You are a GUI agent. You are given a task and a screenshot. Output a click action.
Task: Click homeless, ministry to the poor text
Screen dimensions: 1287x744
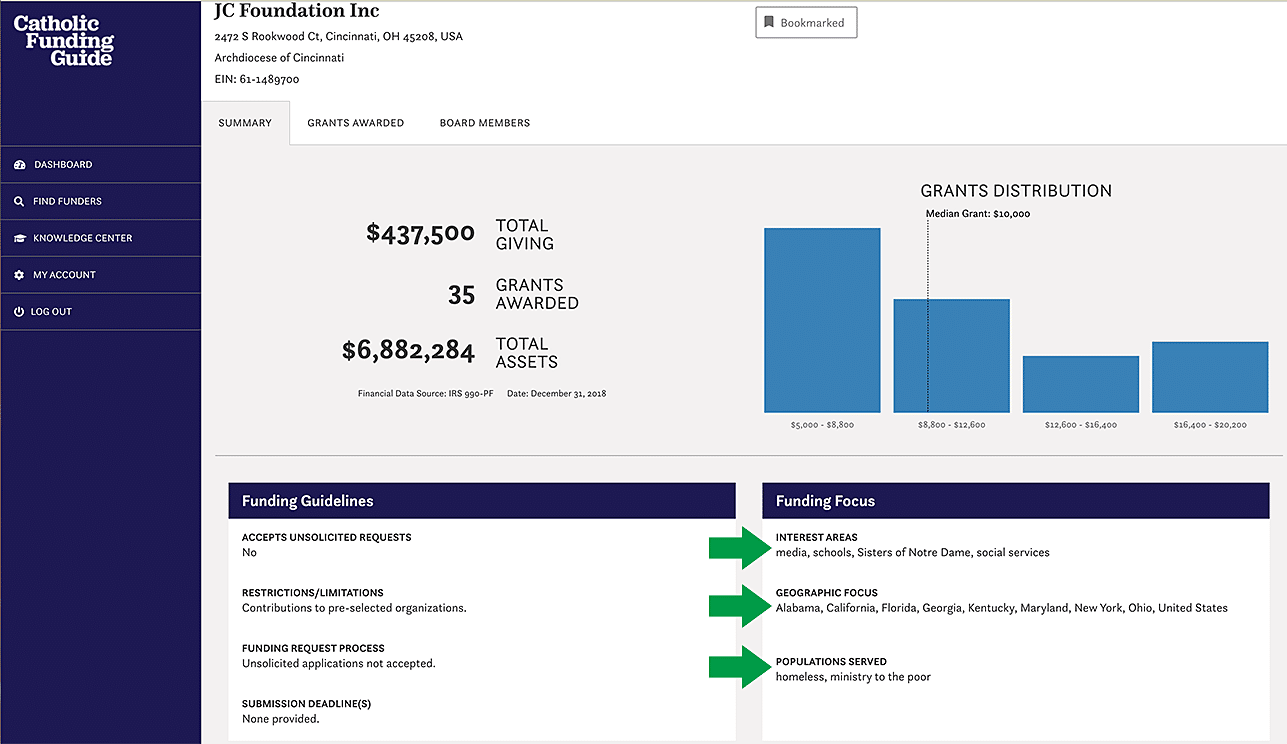[853, 677]
